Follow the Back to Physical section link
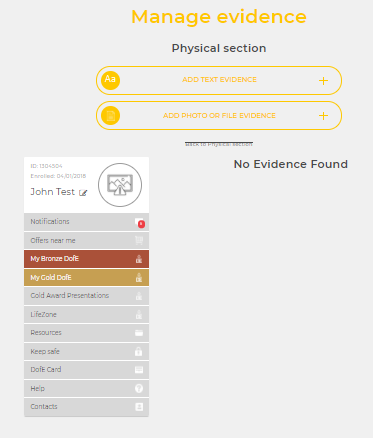This screenshot has height=438, width=373. point(219,144)
